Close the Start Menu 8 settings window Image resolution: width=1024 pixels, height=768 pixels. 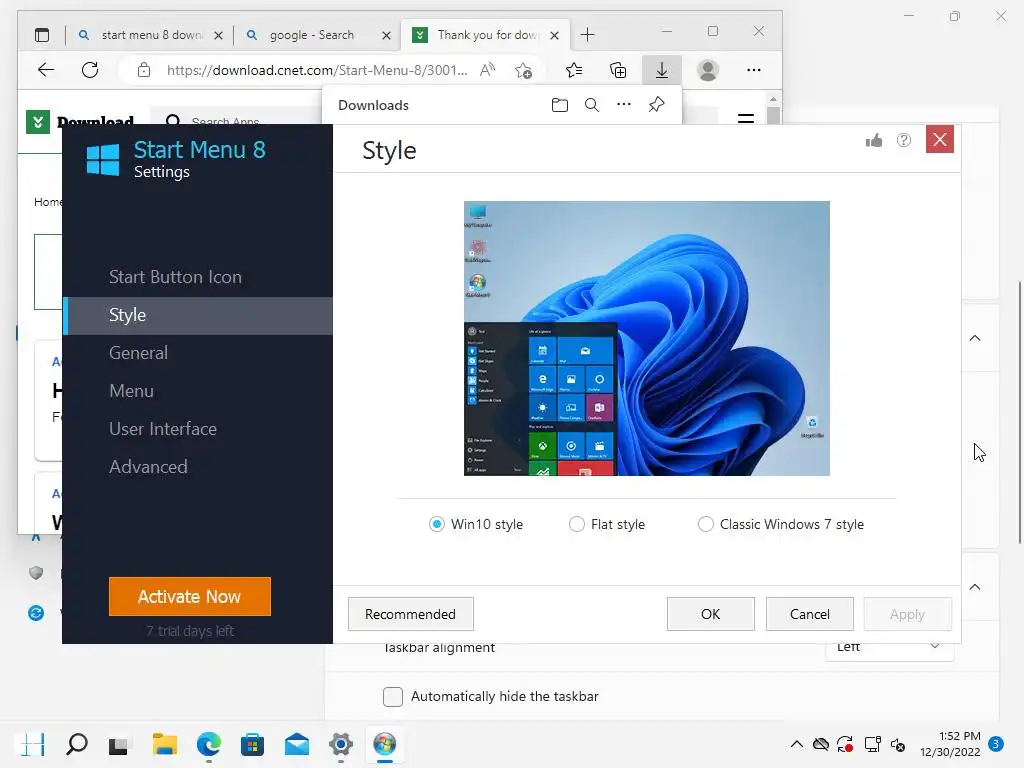tap(940, 139)
